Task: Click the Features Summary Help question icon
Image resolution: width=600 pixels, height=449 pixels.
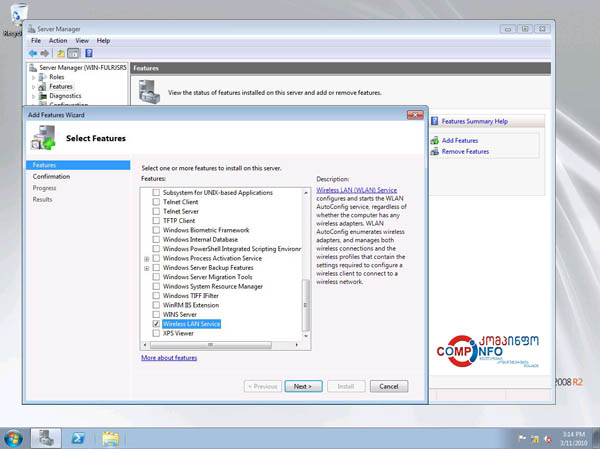Action: click(x=434, y=121)
